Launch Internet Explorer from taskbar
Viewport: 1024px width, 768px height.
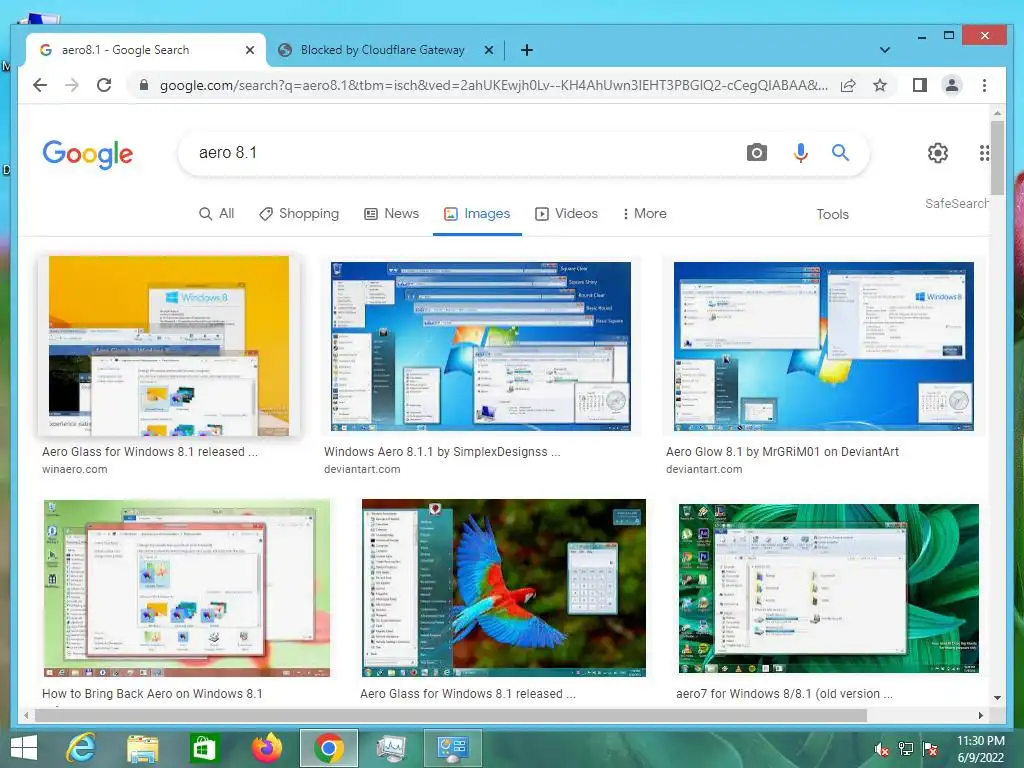pyautogui.click(x=82, y=748)
